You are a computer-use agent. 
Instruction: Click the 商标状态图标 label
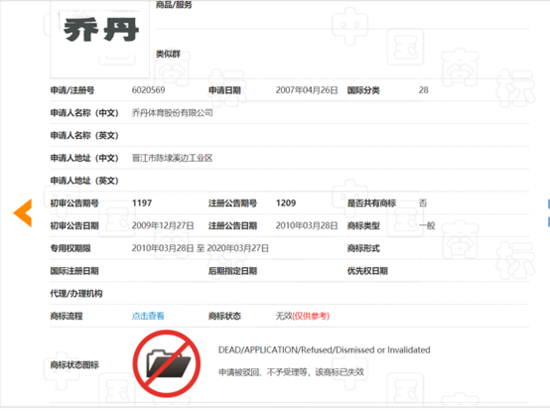click(x=74, y=365)
